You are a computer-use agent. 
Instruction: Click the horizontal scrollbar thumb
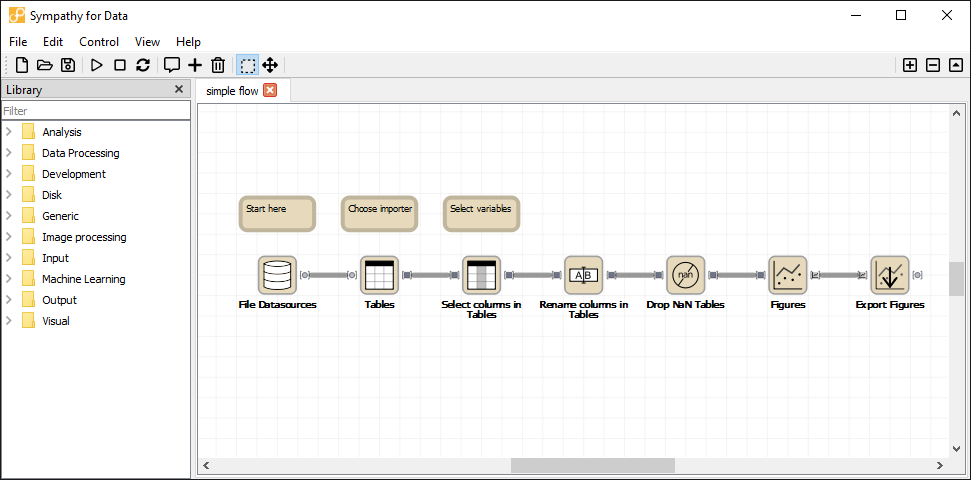pos(593,465)
